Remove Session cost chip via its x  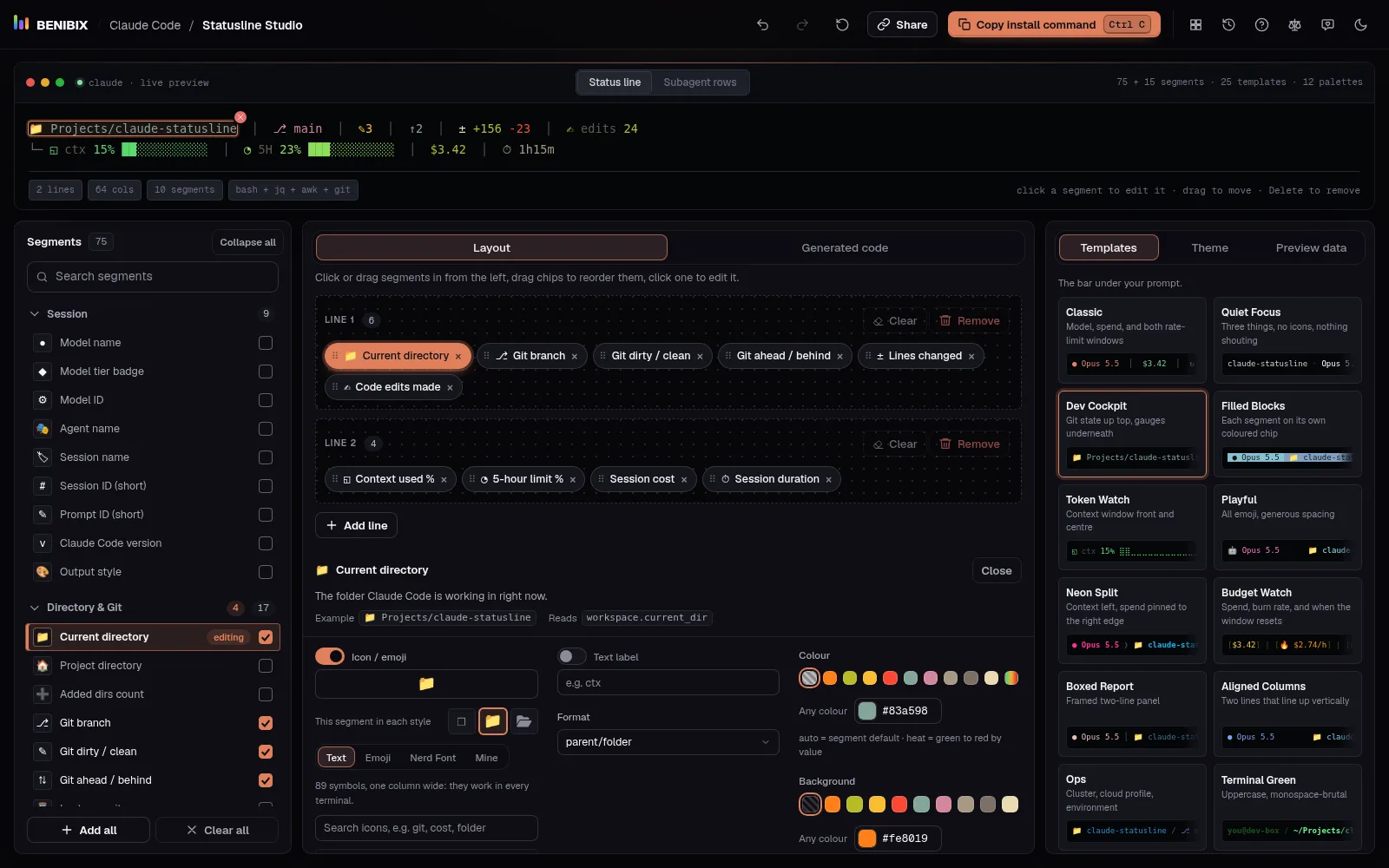coord(684,480)
